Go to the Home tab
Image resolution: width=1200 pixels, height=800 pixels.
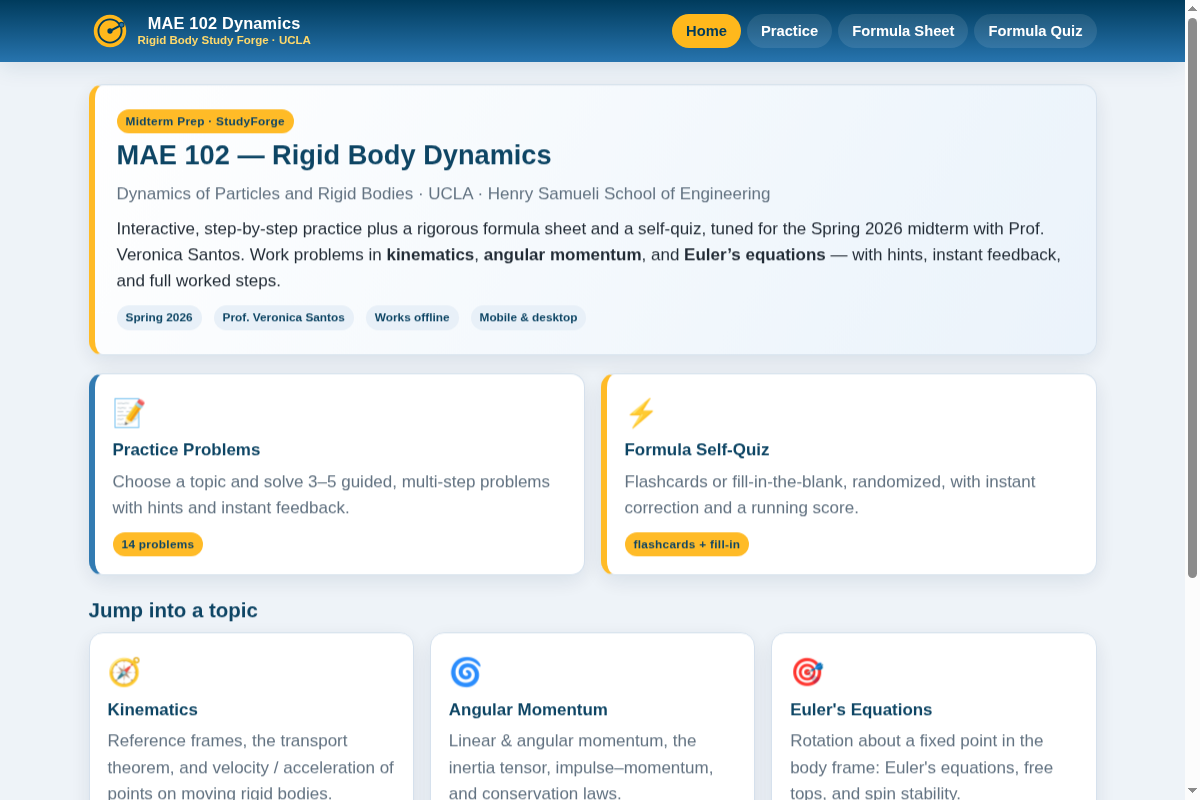tap(706, 31)
